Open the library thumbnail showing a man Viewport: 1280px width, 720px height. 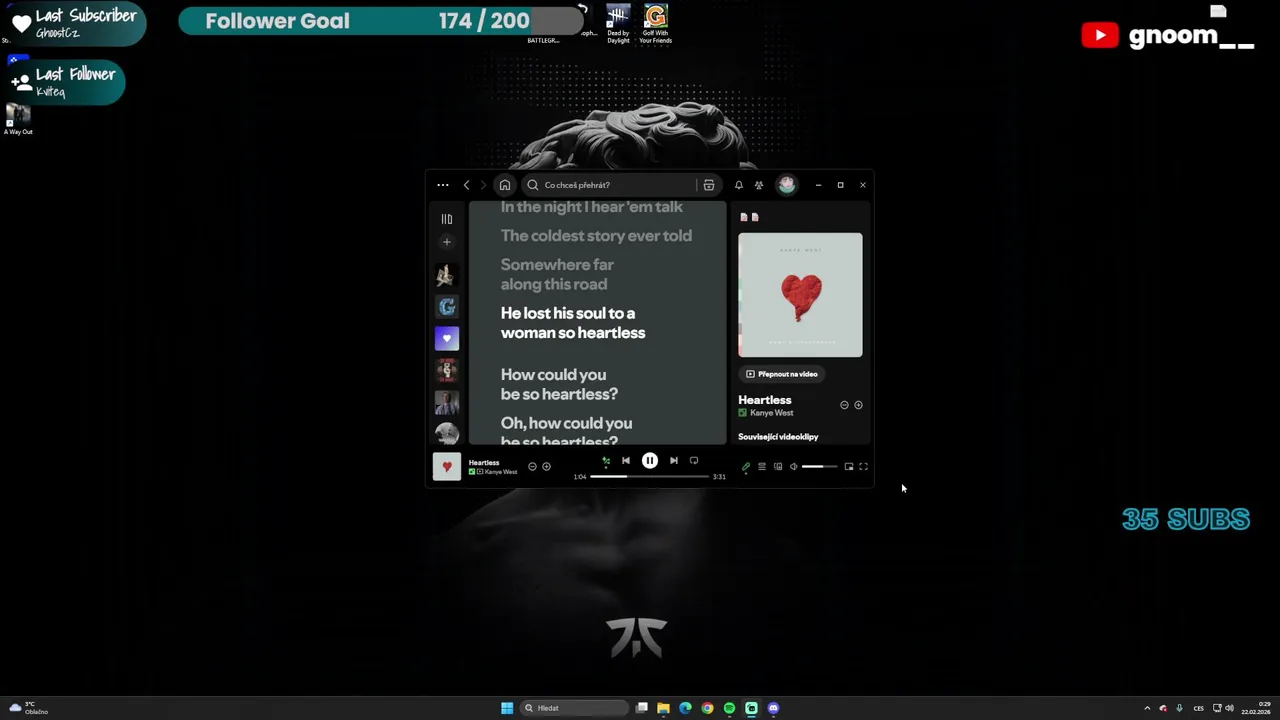447,403
